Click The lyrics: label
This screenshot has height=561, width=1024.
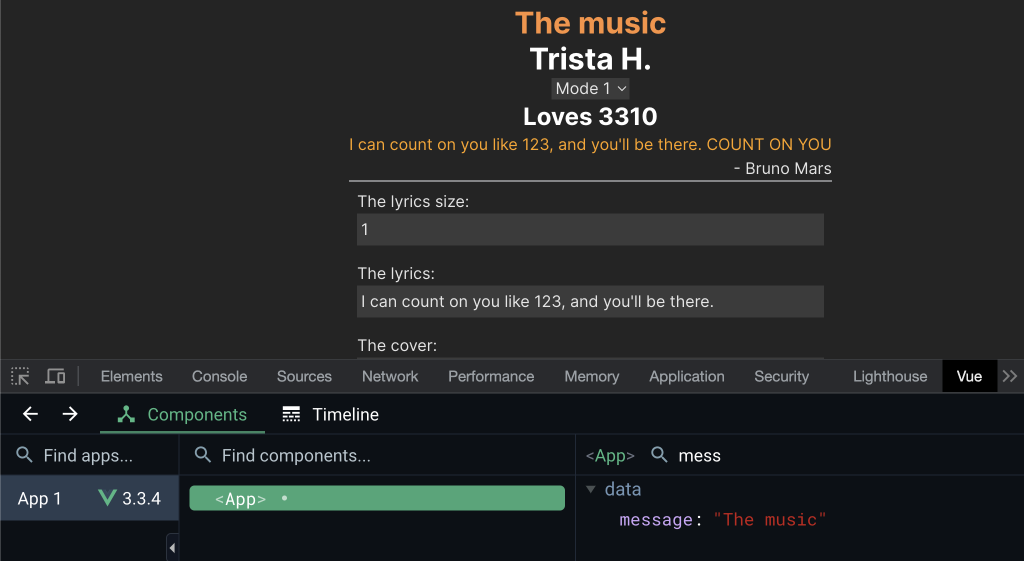click(x=396, y=274)
